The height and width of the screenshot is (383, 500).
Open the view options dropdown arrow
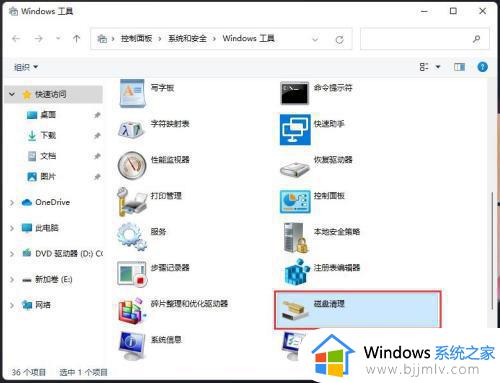(x=438, y=67)
